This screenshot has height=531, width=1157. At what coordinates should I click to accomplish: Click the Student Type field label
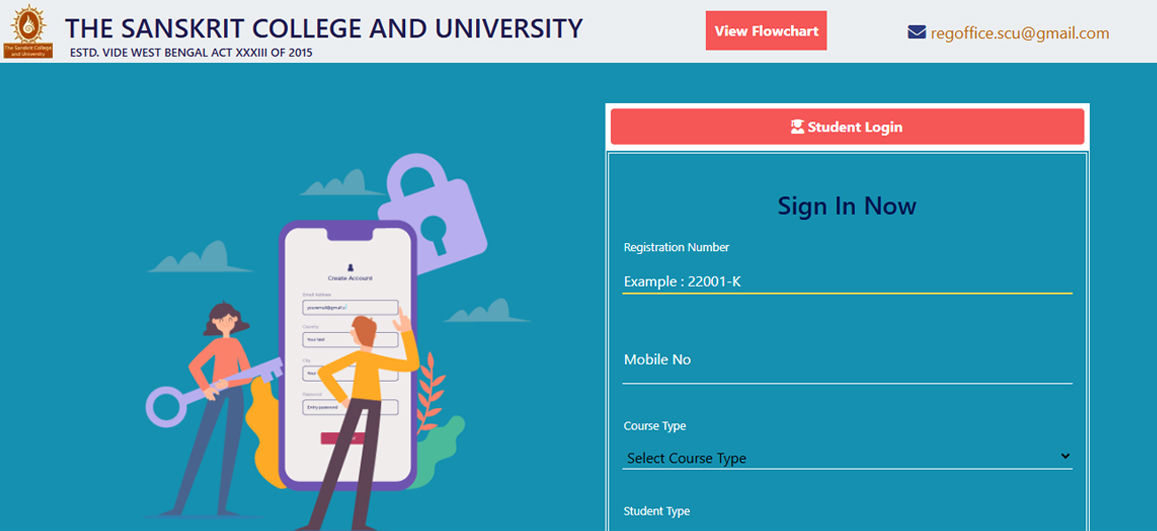[657, 511]
